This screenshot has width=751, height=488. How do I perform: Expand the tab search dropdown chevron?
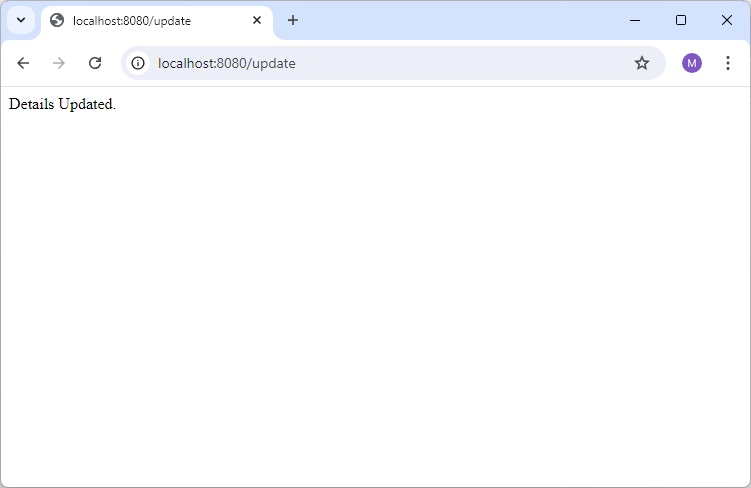point(20,20)
